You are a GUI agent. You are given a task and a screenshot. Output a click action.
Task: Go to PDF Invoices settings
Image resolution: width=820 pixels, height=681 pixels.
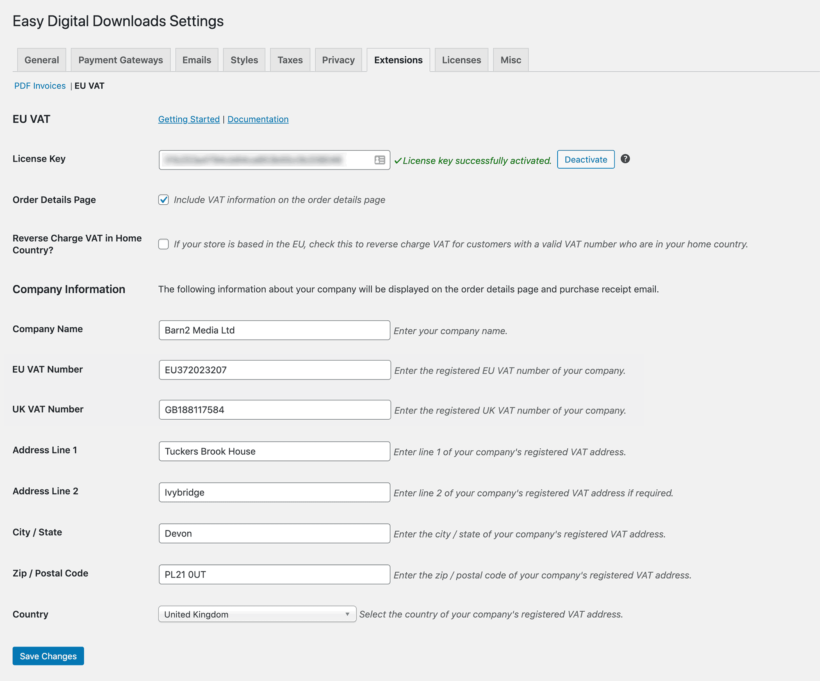[39, 85]
